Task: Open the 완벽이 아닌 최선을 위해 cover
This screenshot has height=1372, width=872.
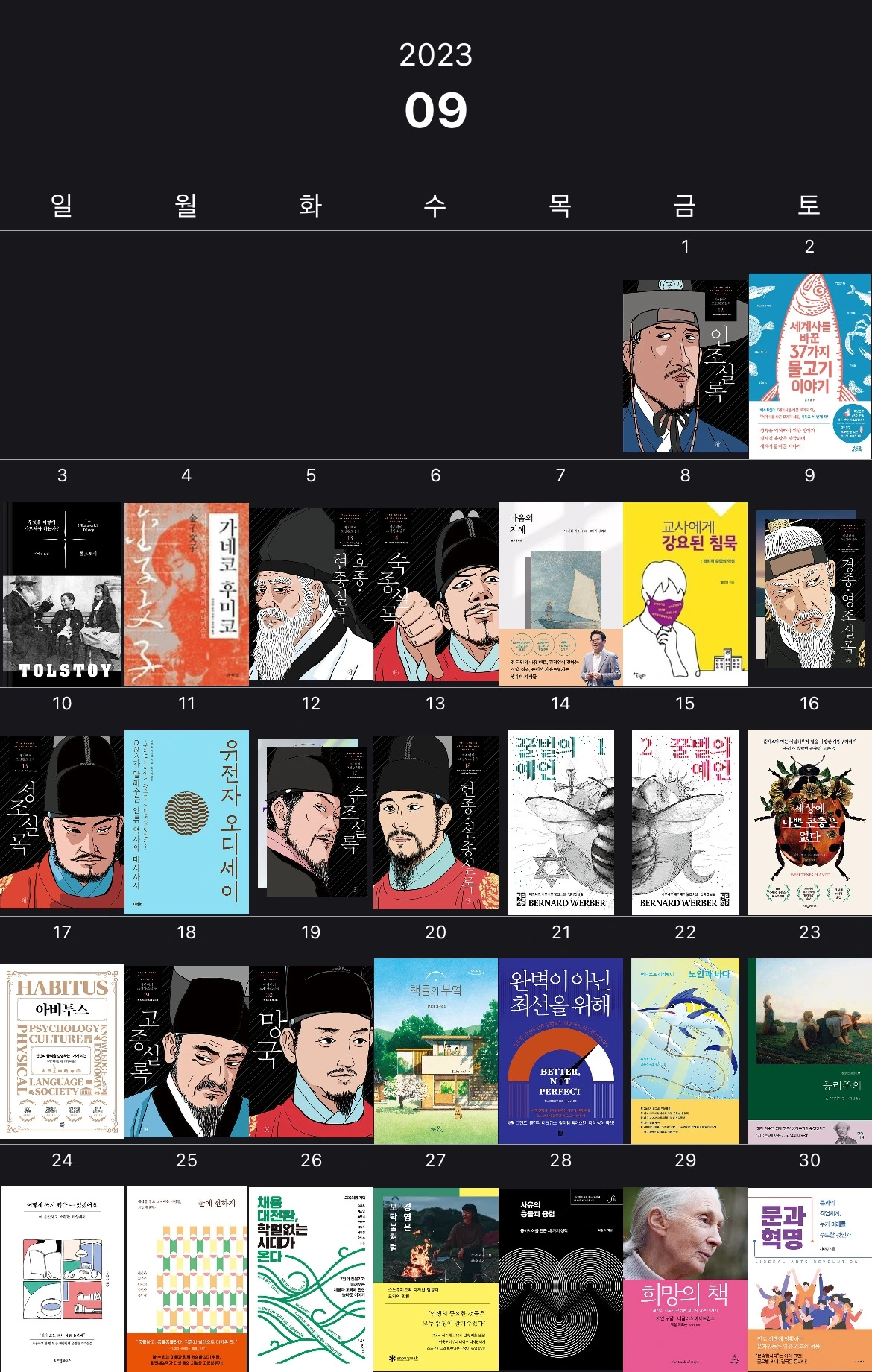Action: 560,1052
